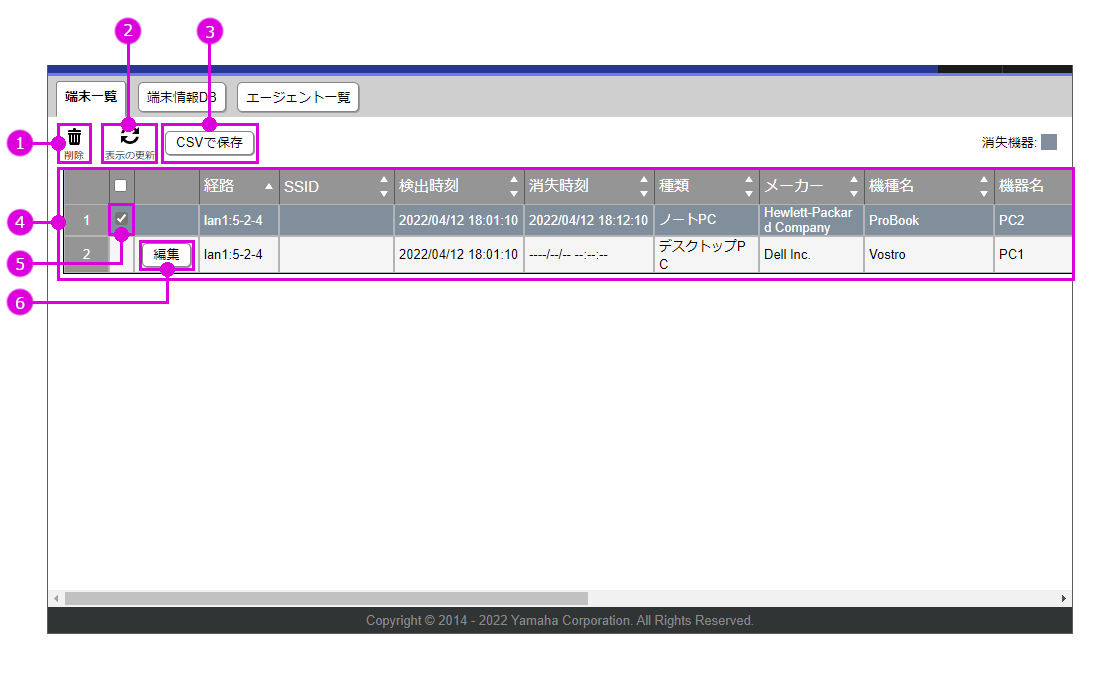Switch to the 端末情報DB tab
Viewport: 1120px width, 700px height.
pos(181,97)
